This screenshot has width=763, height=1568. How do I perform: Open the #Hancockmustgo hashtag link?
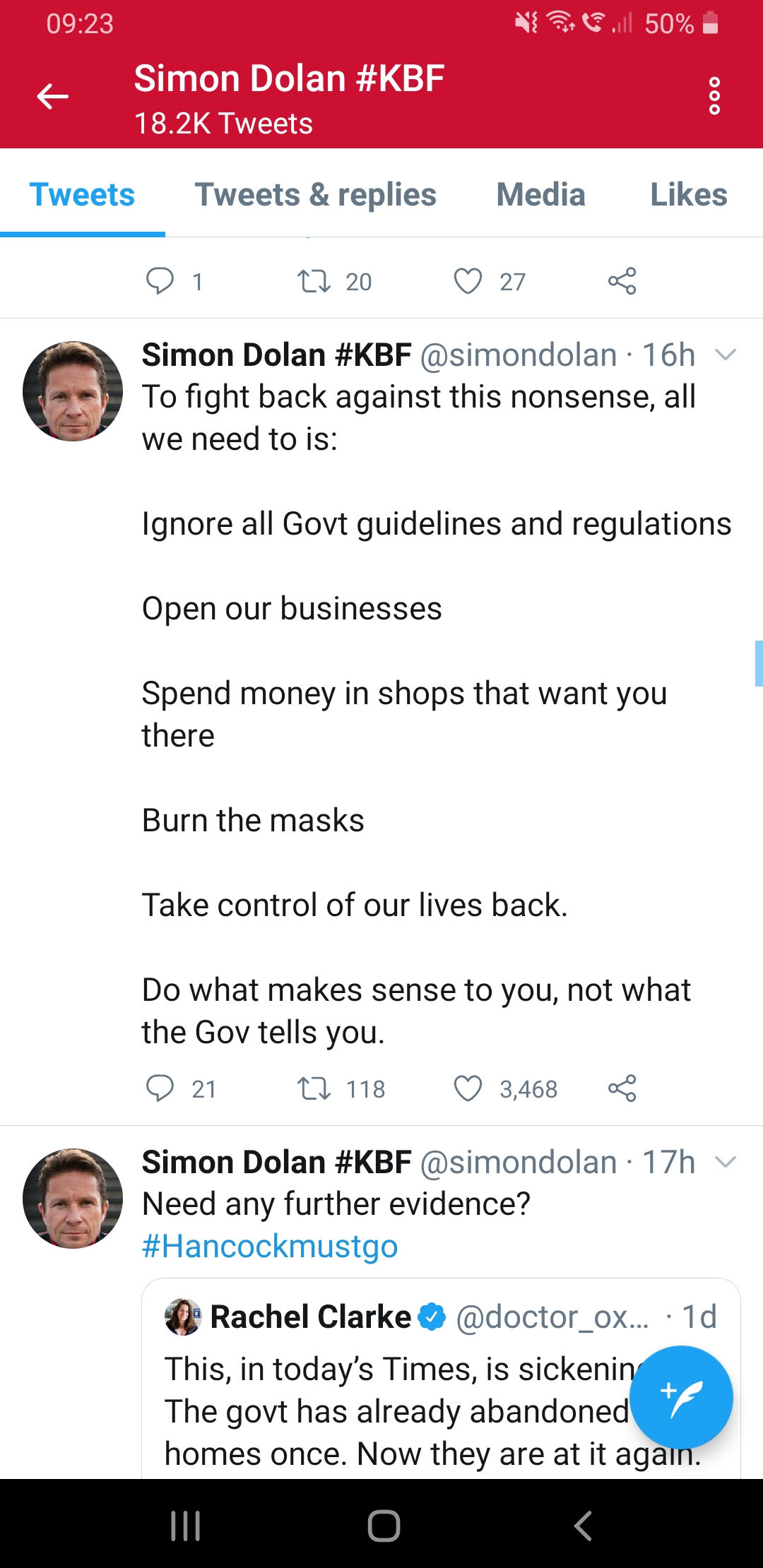[270, 1247]
